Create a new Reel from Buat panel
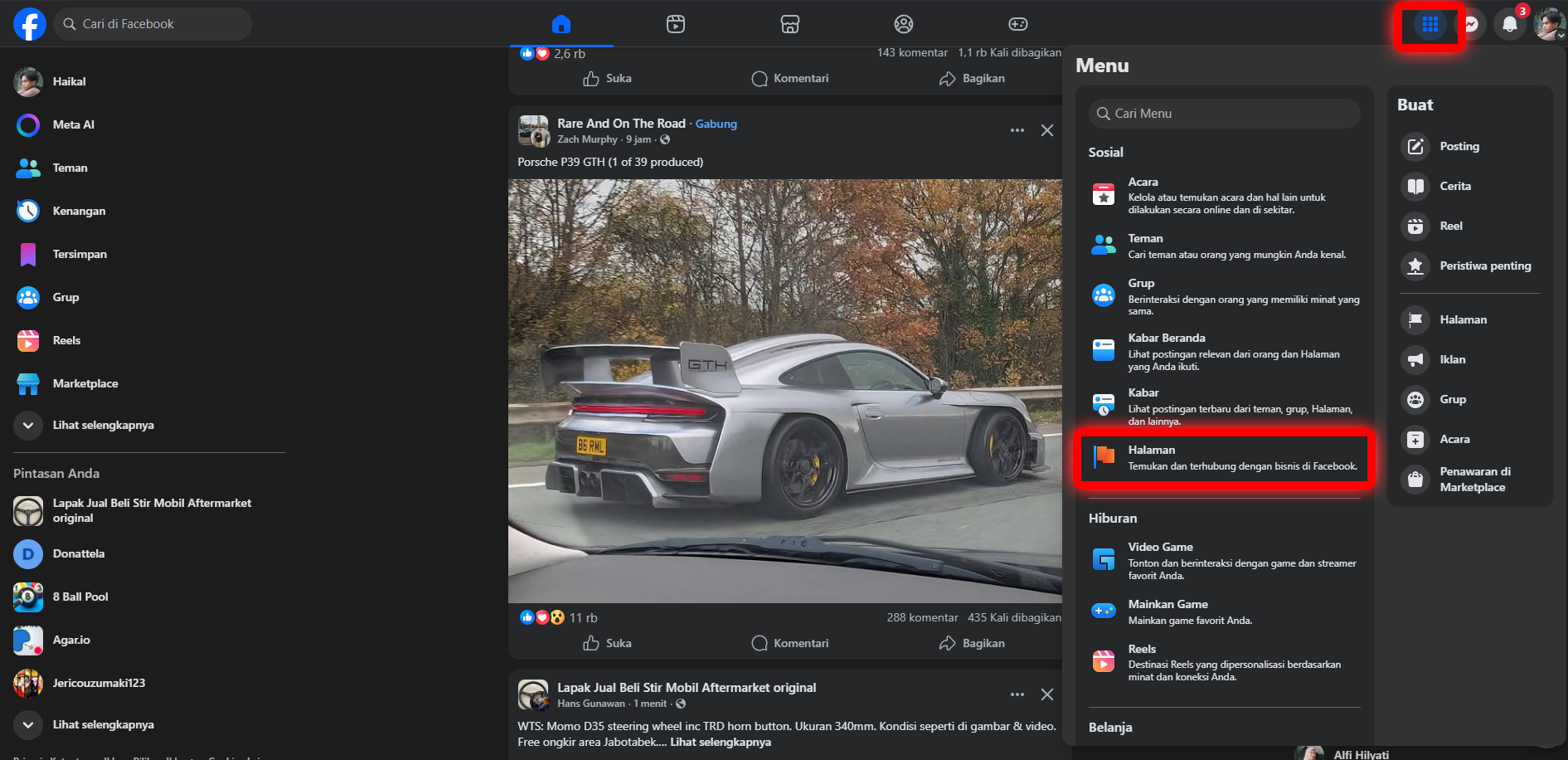This screenshot has width=1568, height=760. click(1450, 226)
